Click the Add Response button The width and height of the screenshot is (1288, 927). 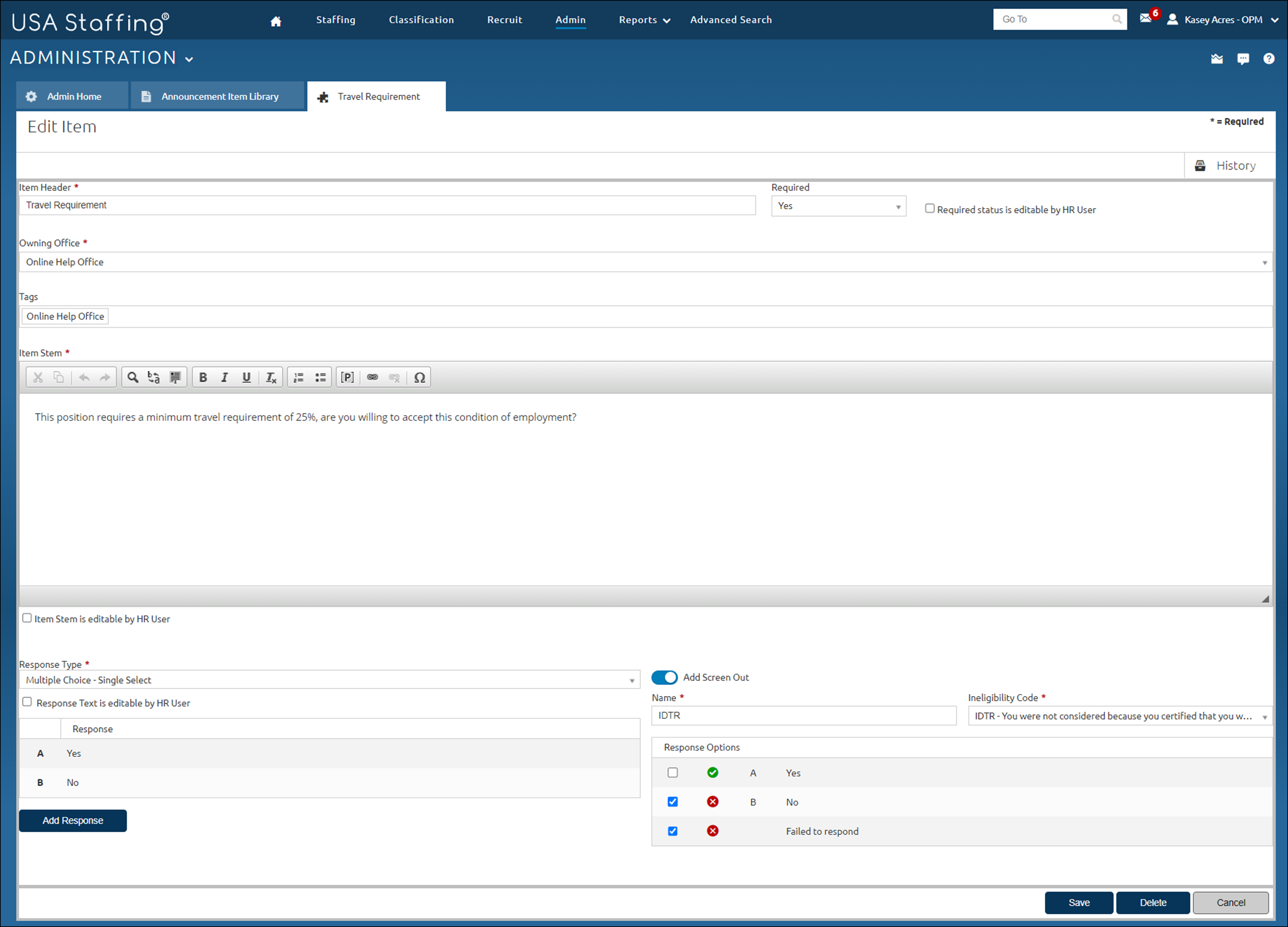(x=73, y=821)
